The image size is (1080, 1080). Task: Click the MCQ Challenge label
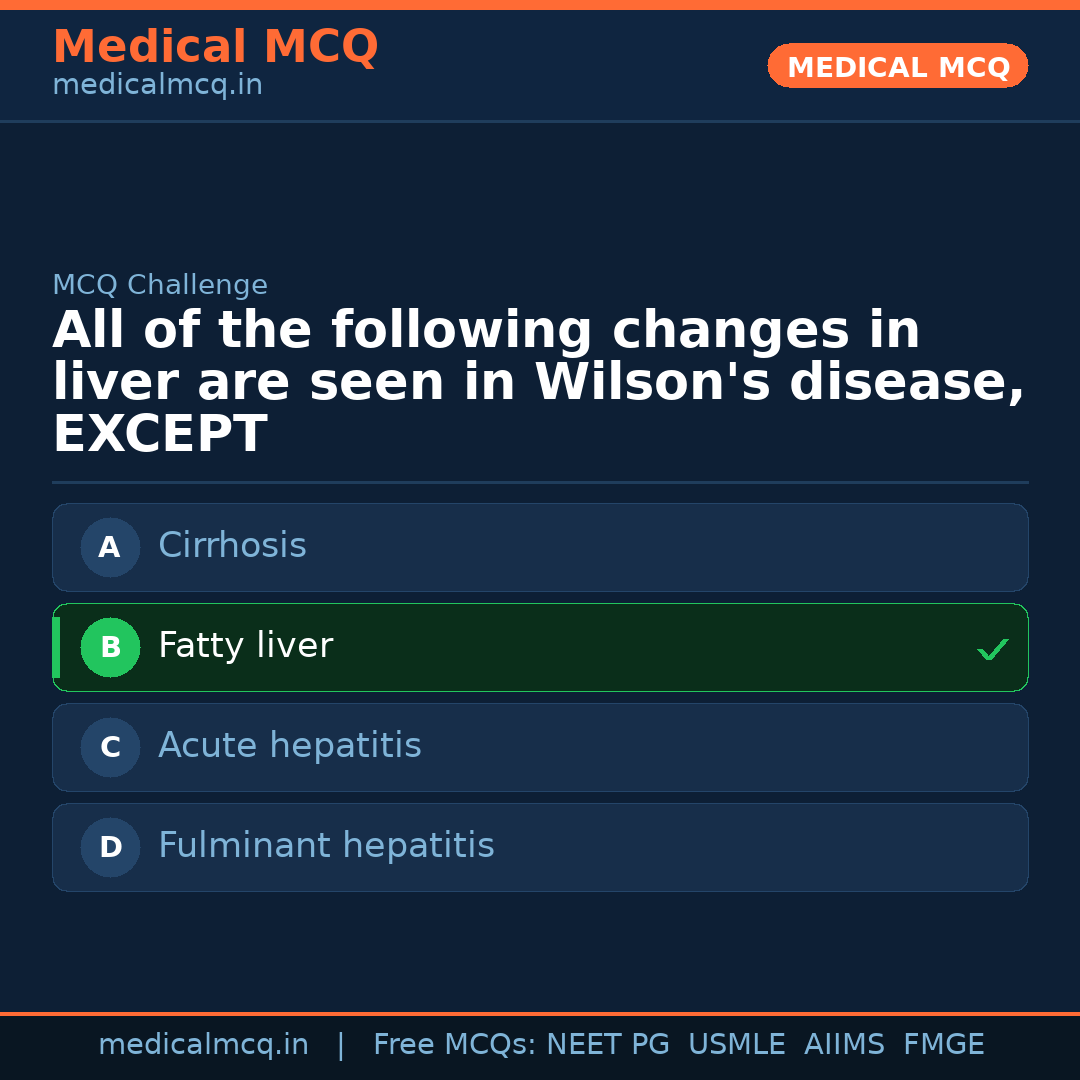pyautogui.click(x=160, y=285)
